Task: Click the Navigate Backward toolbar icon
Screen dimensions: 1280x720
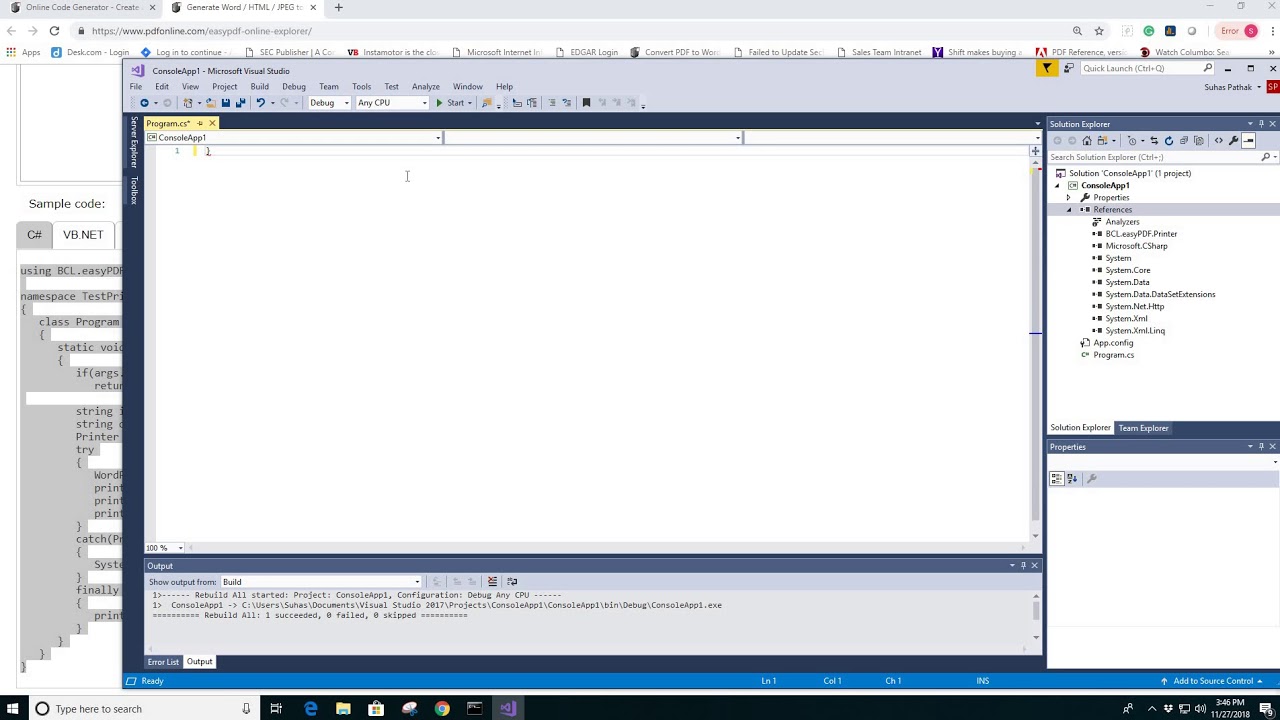Action: click(144, 102)
